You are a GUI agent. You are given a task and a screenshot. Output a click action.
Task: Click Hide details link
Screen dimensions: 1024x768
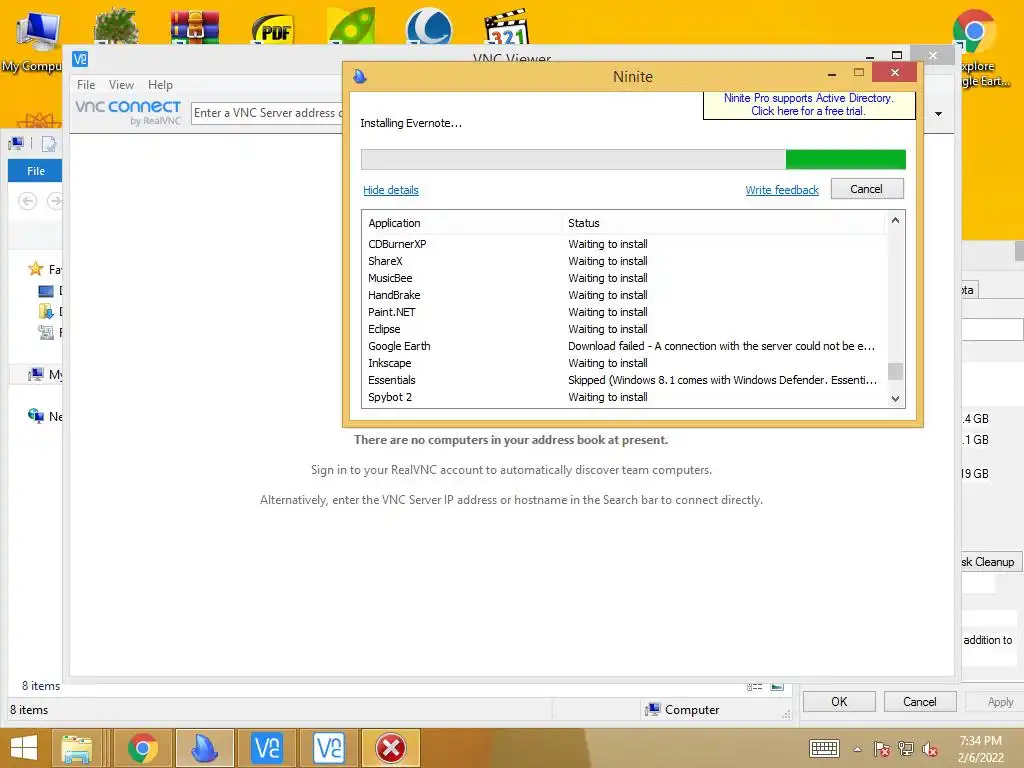(391, 190)
